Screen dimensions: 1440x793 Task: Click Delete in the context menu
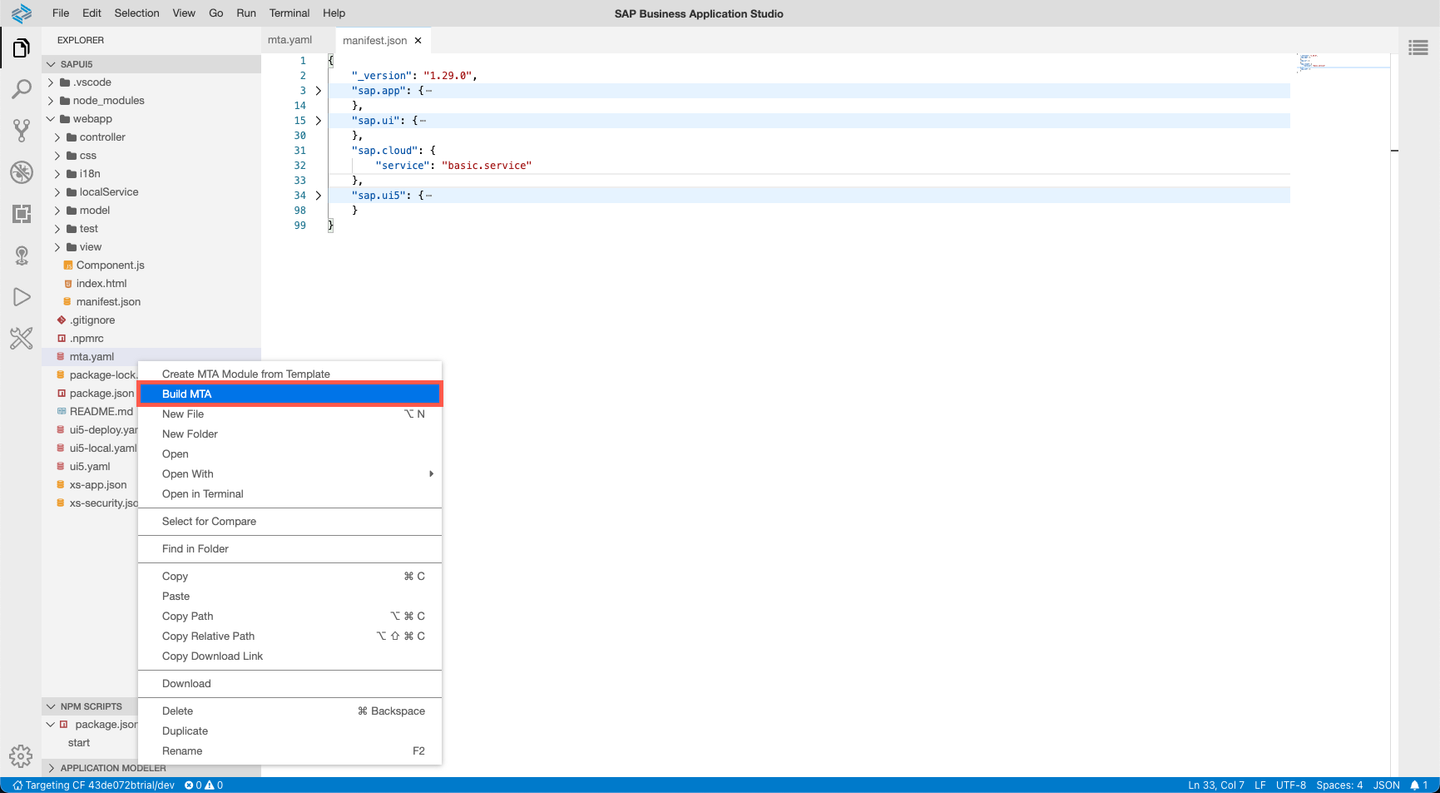(290, 711)
